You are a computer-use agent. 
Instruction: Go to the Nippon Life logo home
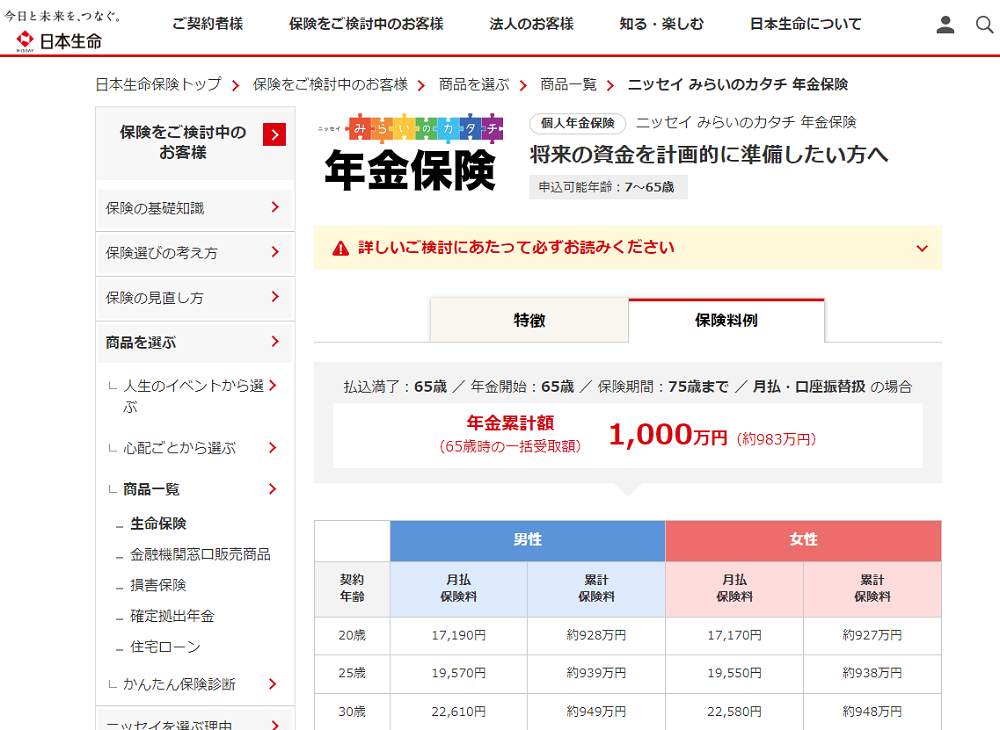pos(59,41)
